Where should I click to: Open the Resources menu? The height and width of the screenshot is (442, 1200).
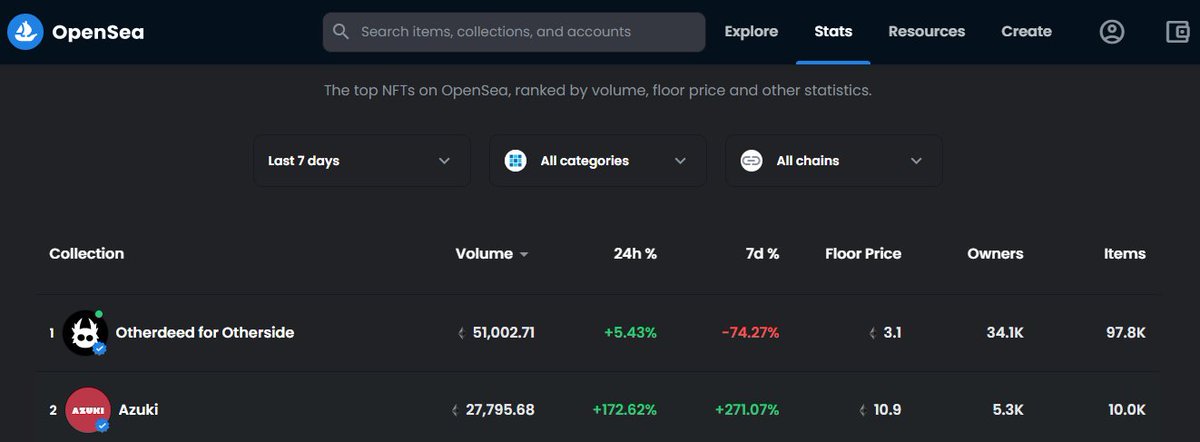(x=927, y=32)
